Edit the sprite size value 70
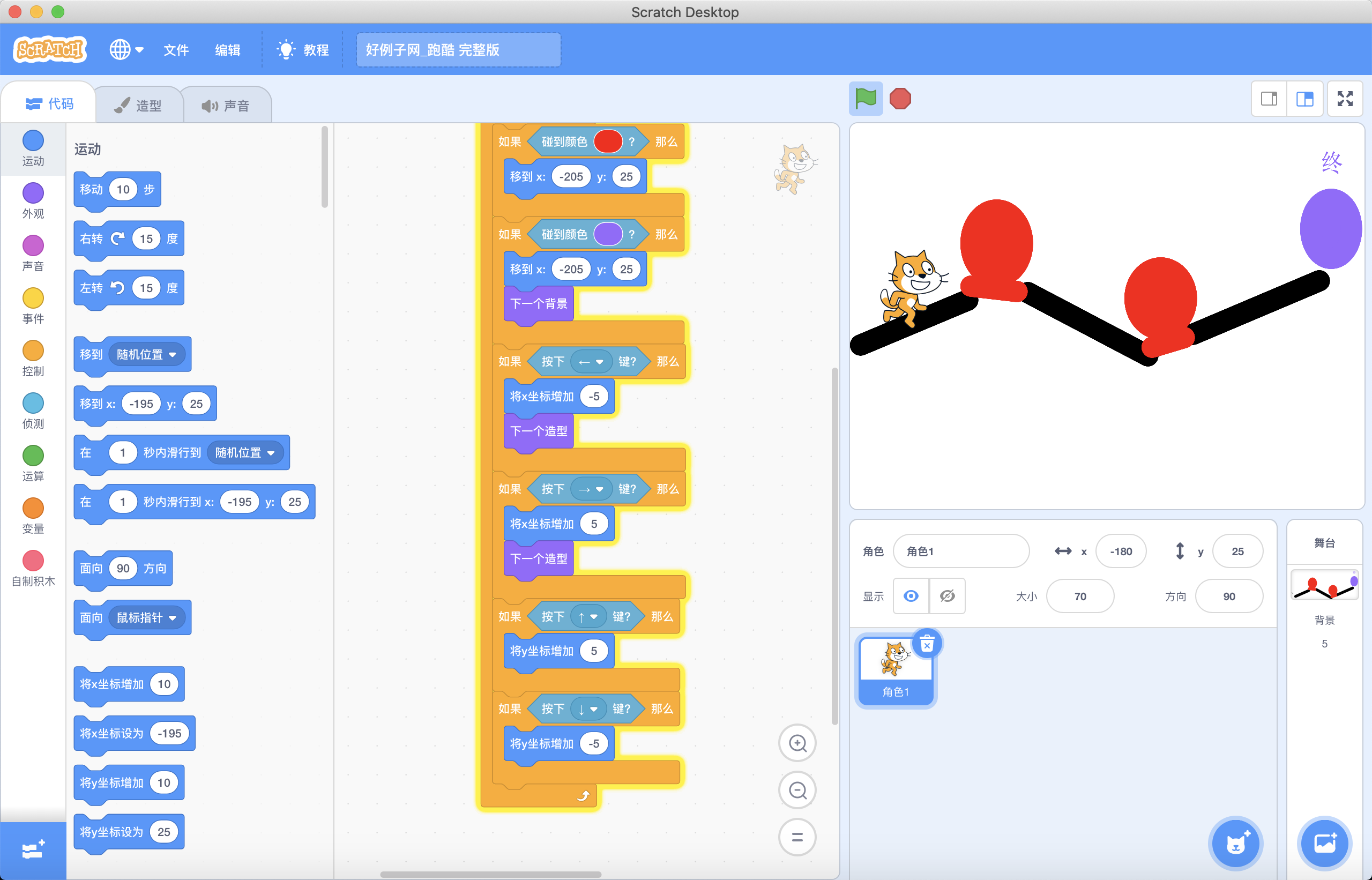 1079,596
